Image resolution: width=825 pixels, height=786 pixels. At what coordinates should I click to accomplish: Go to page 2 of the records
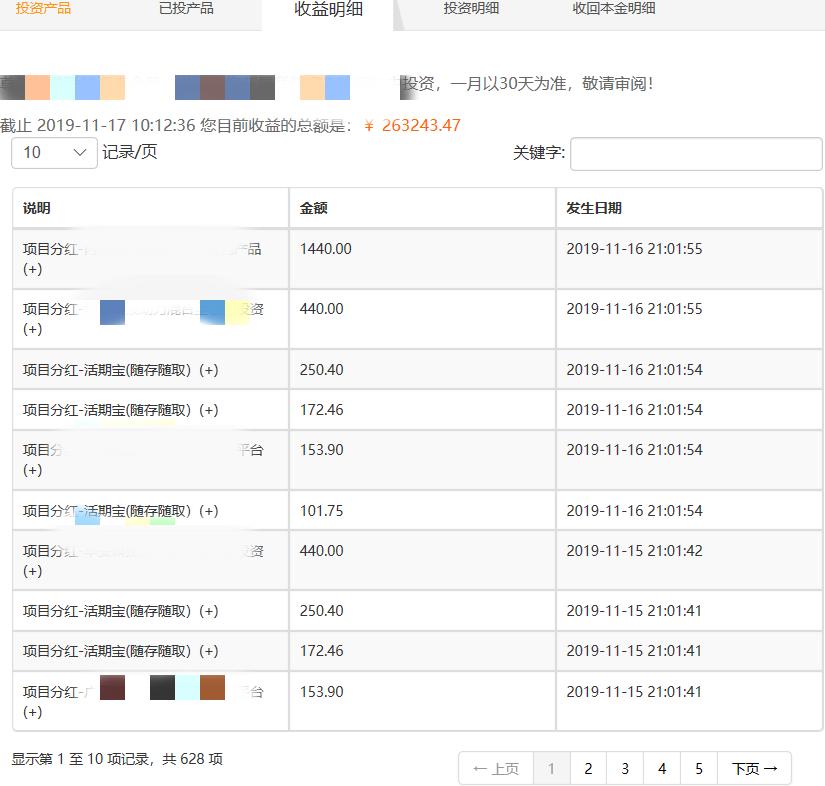(x=588, y=768)
